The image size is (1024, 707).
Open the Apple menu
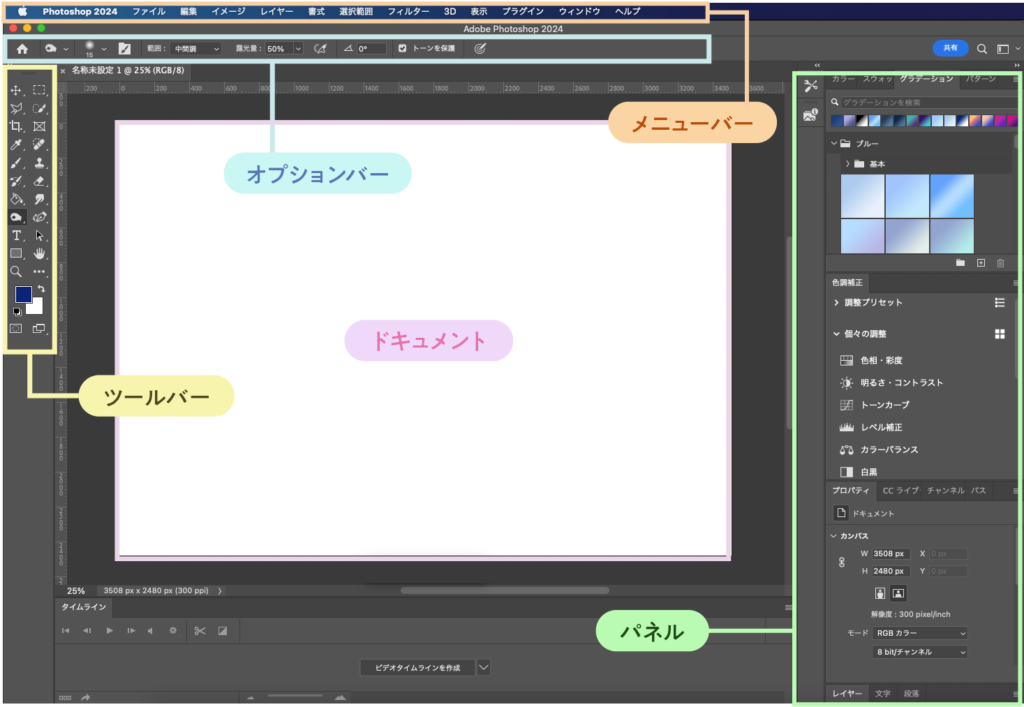(22, 12)
